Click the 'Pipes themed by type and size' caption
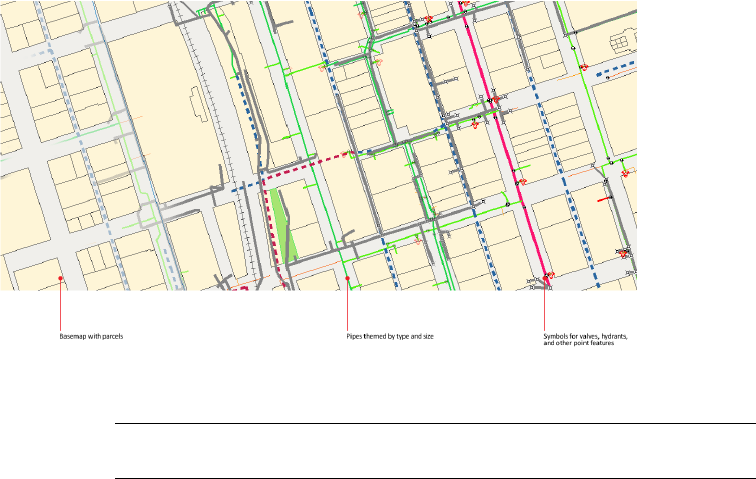This screenshot has height=479, width=756. tap(390, 336)
